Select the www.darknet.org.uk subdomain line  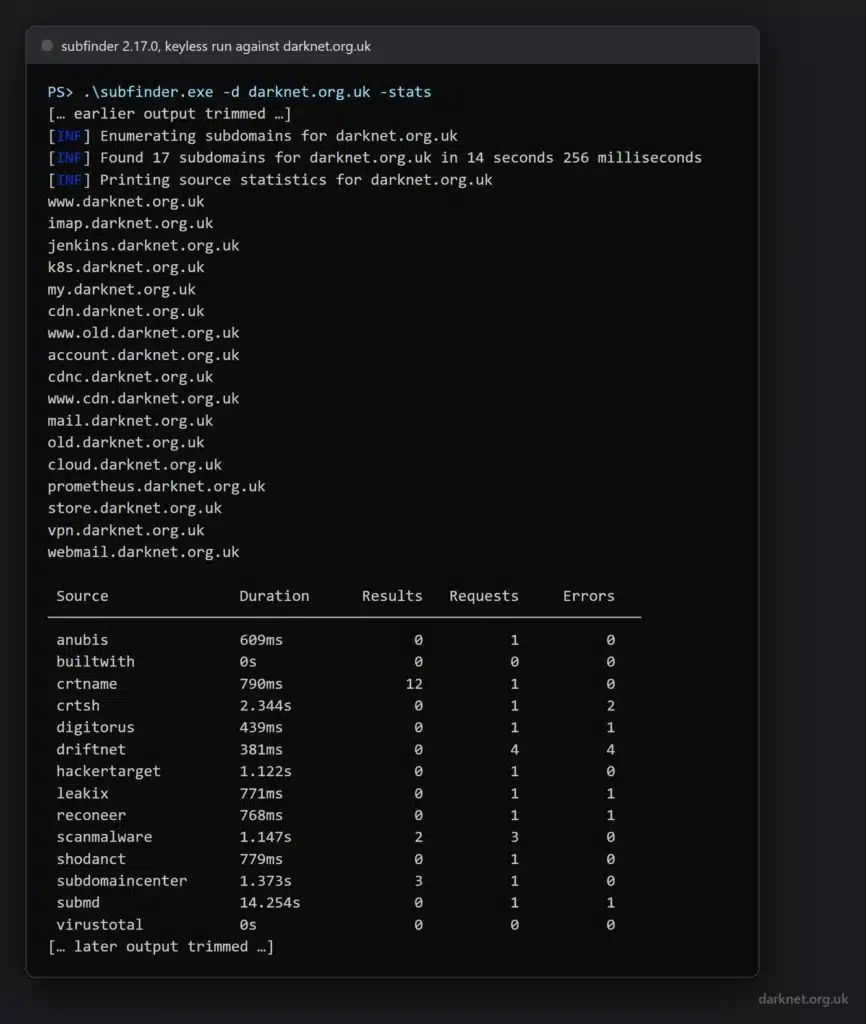tap(126, 201)
